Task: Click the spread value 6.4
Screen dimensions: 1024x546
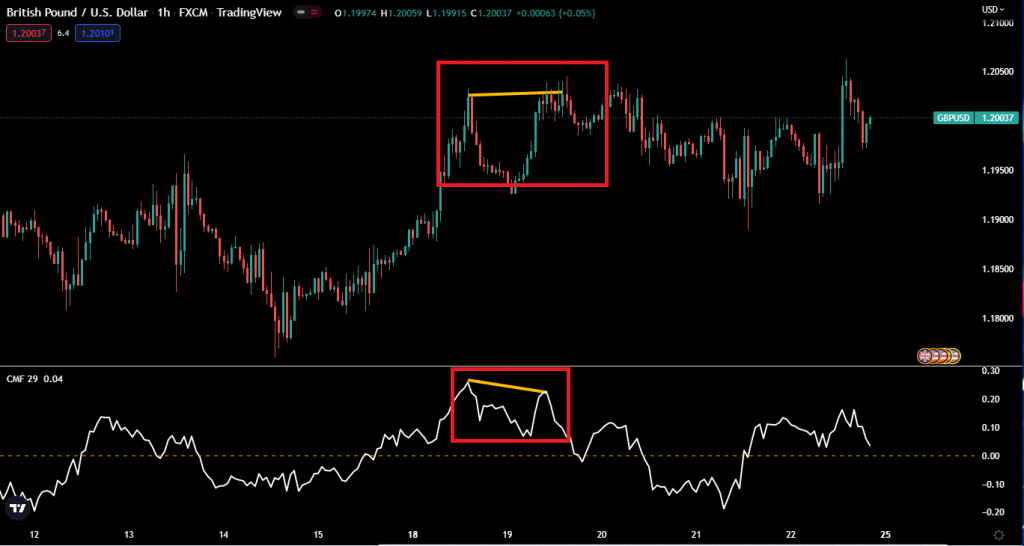Action: point(63,33)
